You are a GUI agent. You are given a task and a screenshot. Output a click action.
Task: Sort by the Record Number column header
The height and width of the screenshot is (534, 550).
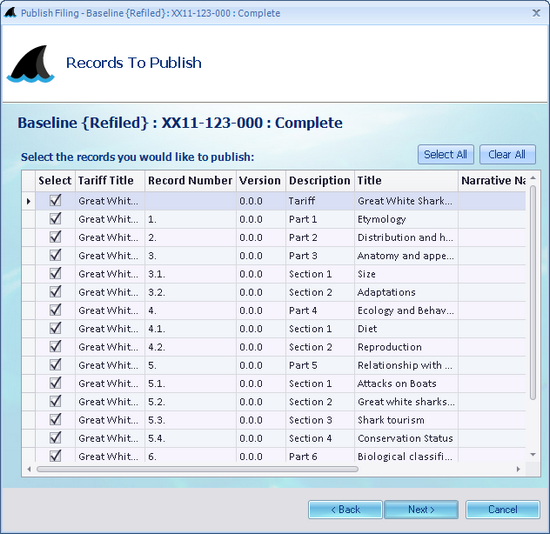click(x=190, y=181)
